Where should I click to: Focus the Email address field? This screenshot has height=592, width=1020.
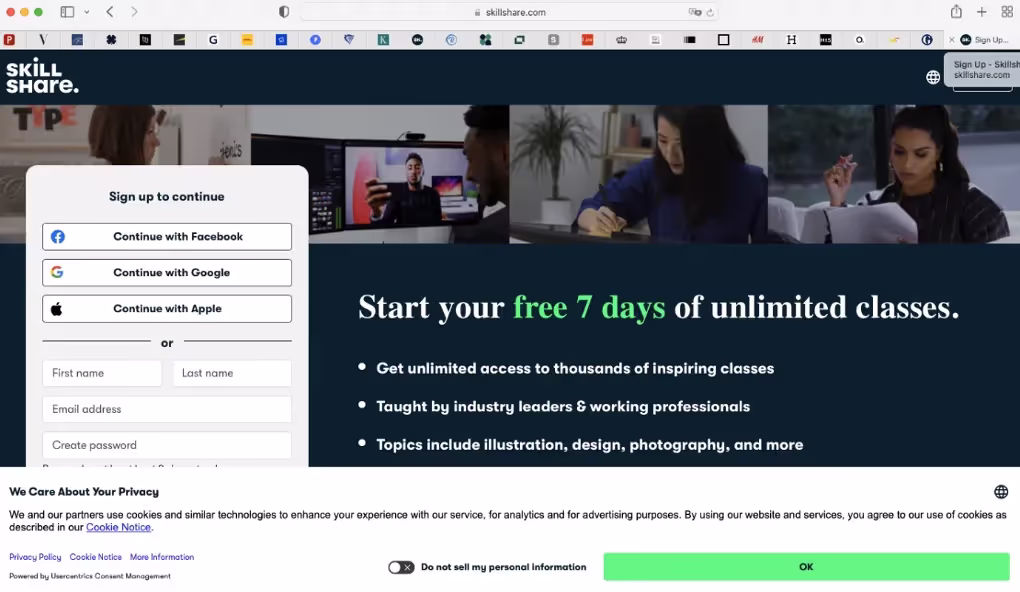point(167,409)
